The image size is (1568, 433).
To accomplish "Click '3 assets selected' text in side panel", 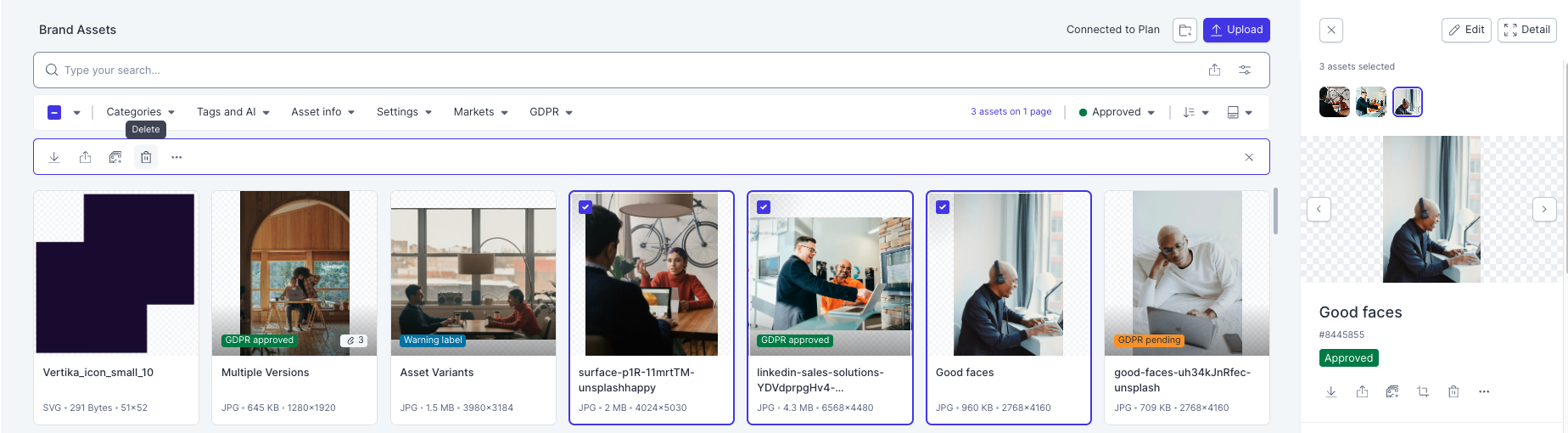I will pos(1357,66).
